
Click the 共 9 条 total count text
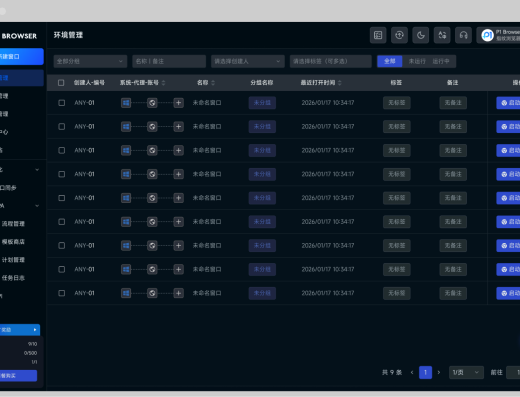pyautogui.click(x=392, y=372)
